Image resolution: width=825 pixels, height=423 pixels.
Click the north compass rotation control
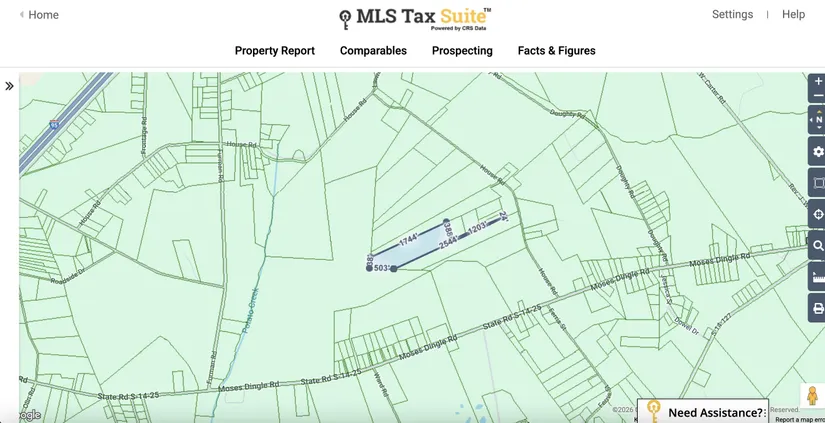coord(818,120)
